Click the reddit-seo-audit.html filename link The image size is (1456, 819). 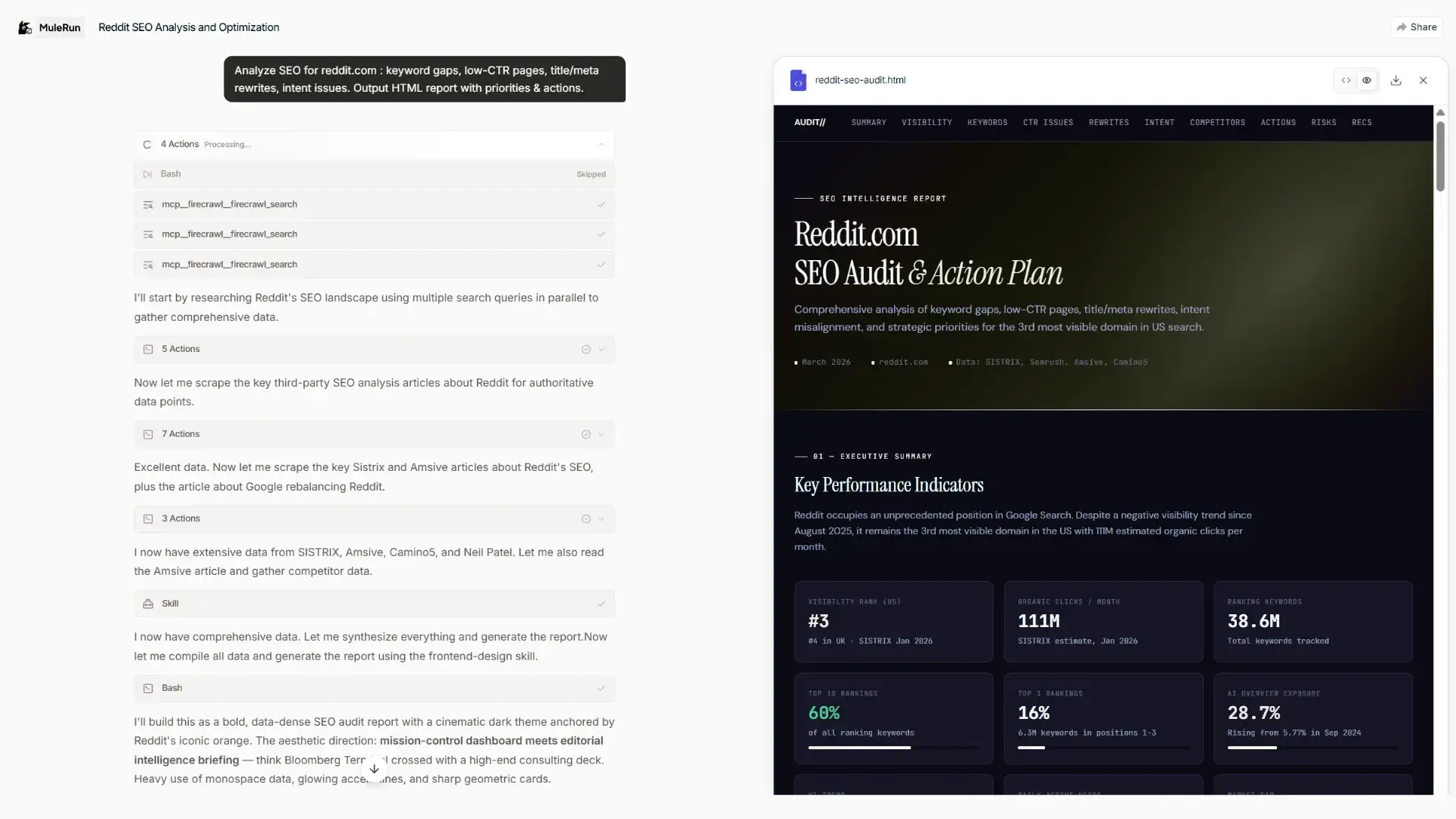click(859, 80)
